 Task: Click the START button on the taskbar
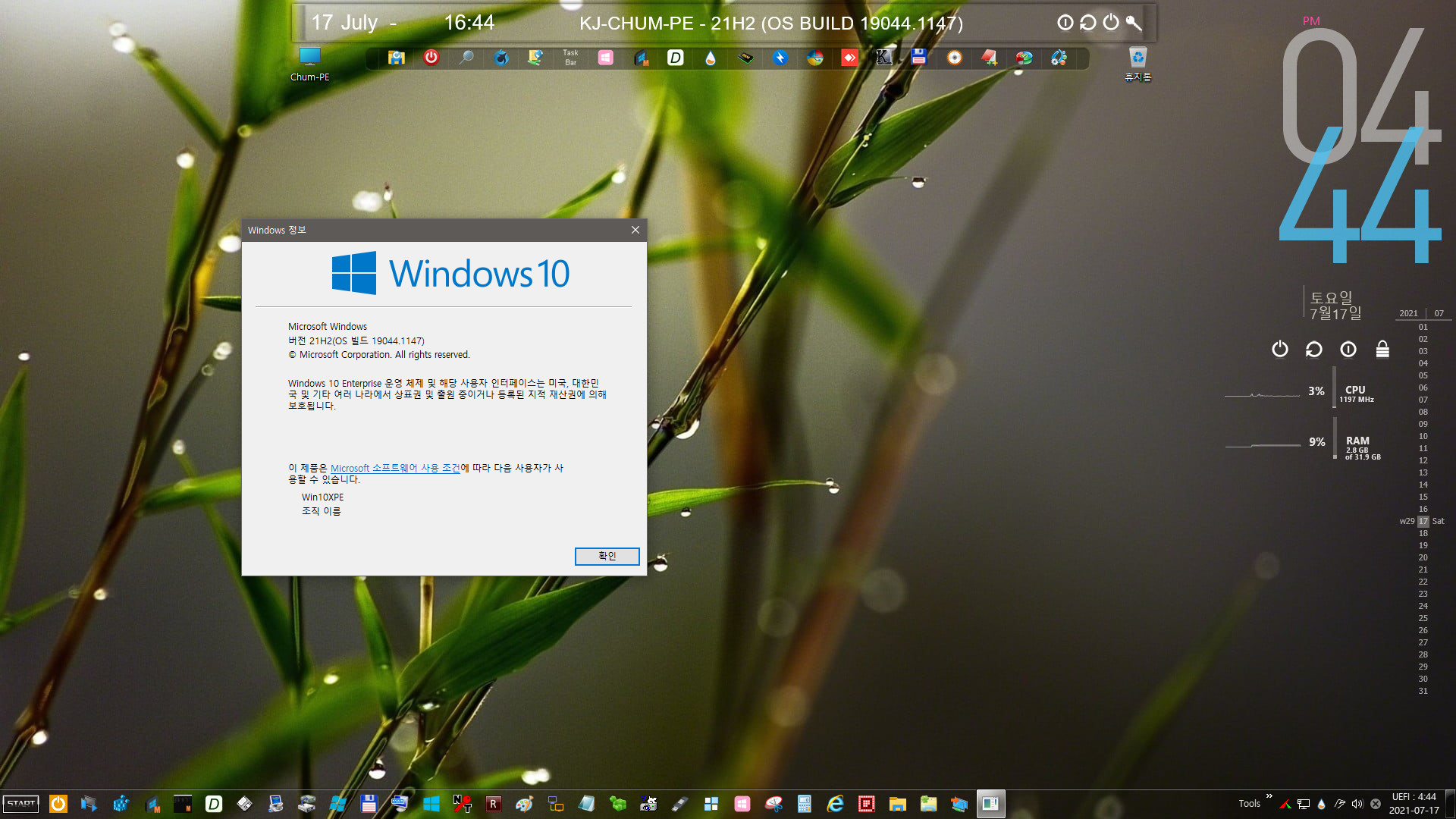pyautogui.click(x=21, y=804)
